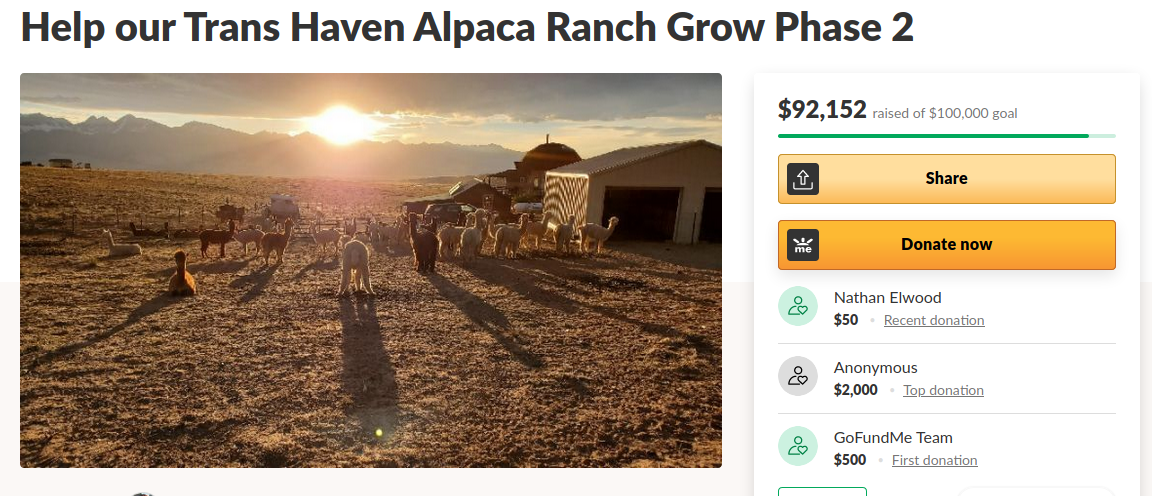Click the gray Anonymous donor avatar icon

[798, 376]
